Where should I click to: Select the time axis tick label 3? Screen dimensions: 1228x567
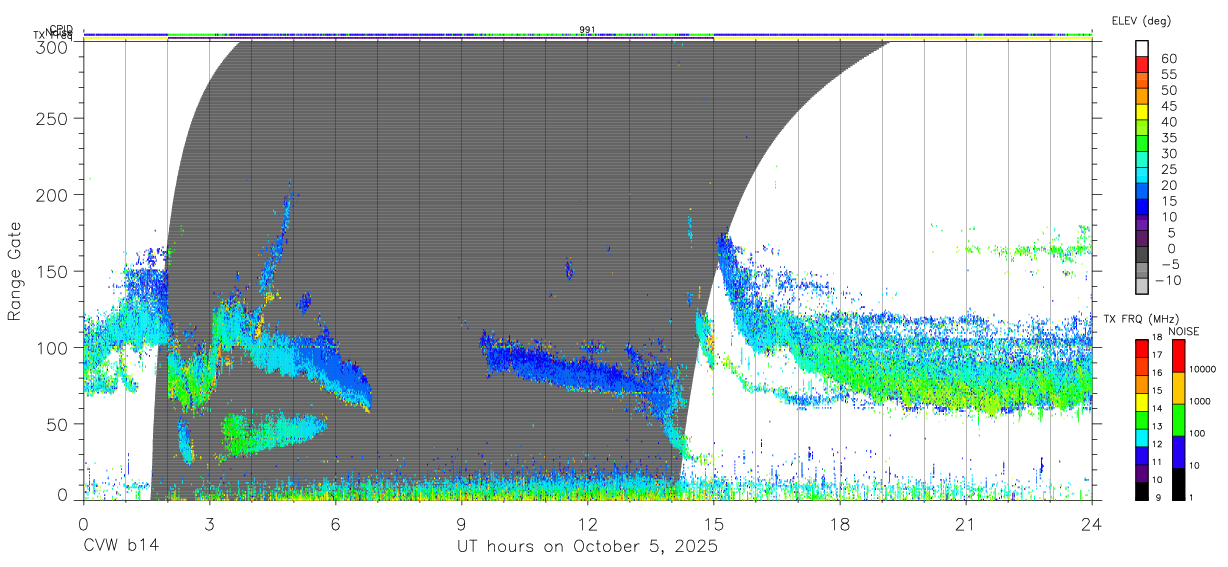209,524
